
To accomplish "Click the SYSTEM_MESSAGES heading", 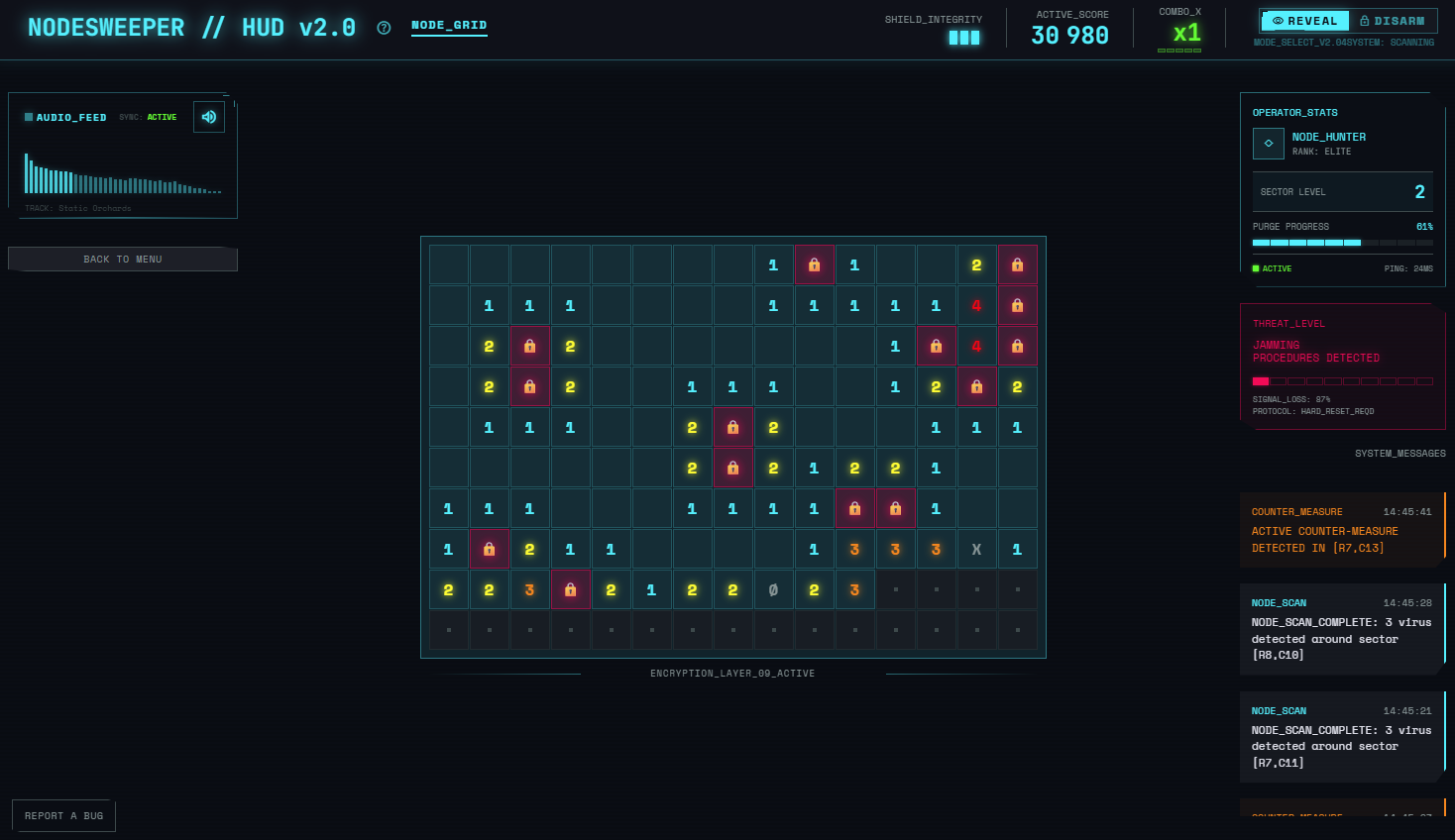I will [x=1400, y=454].
